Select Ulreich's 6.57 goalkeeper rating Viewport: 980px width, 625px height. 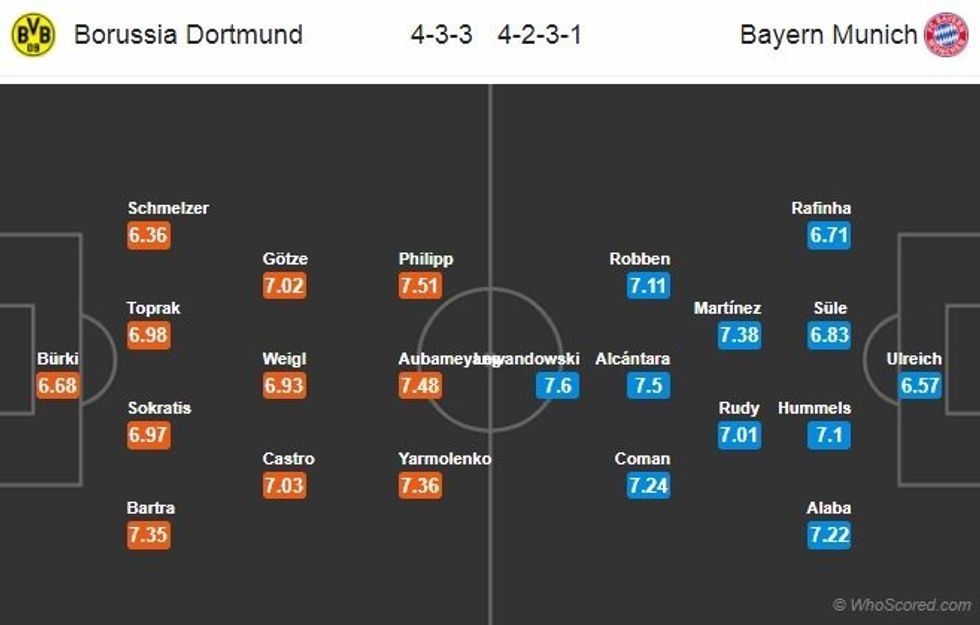pyautogui.click(x=919, y=385)
